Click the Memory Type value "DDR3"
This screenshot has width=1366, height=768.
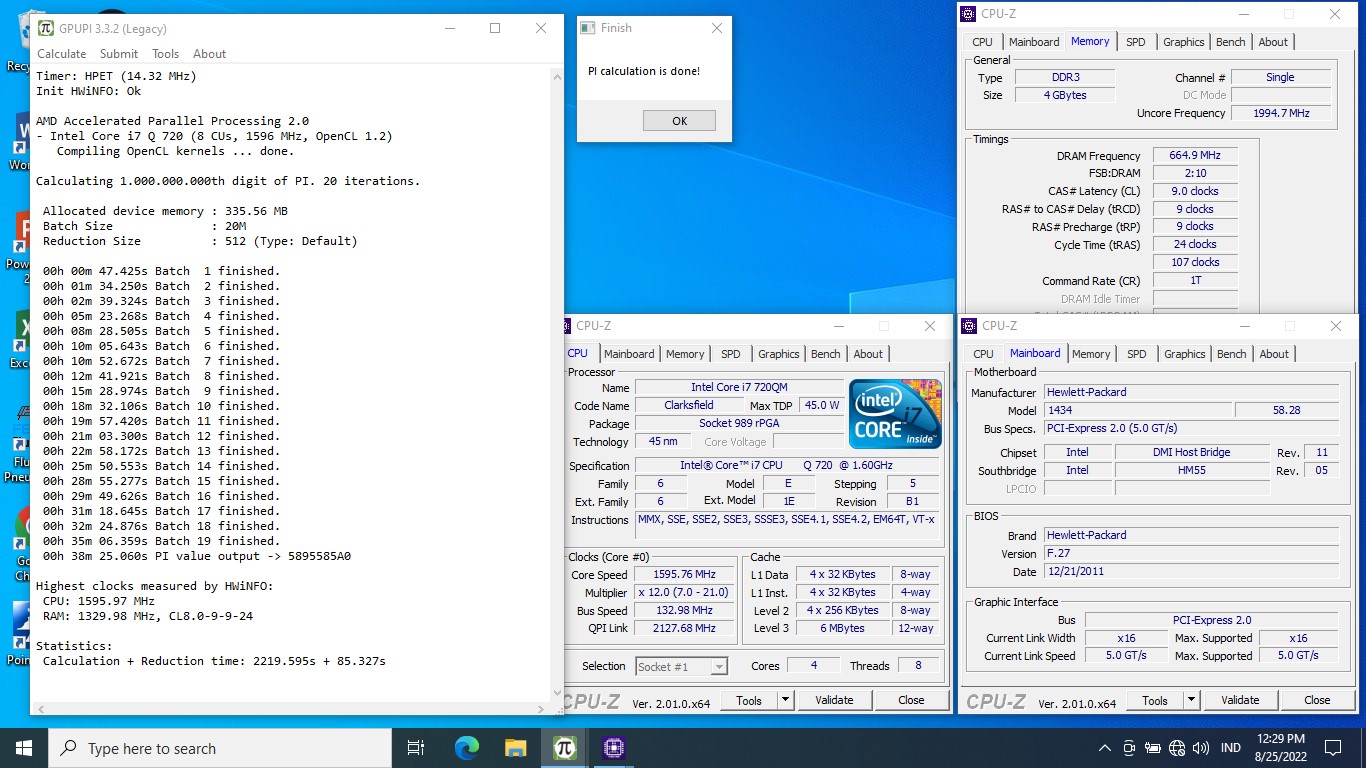pos(1065,78)
